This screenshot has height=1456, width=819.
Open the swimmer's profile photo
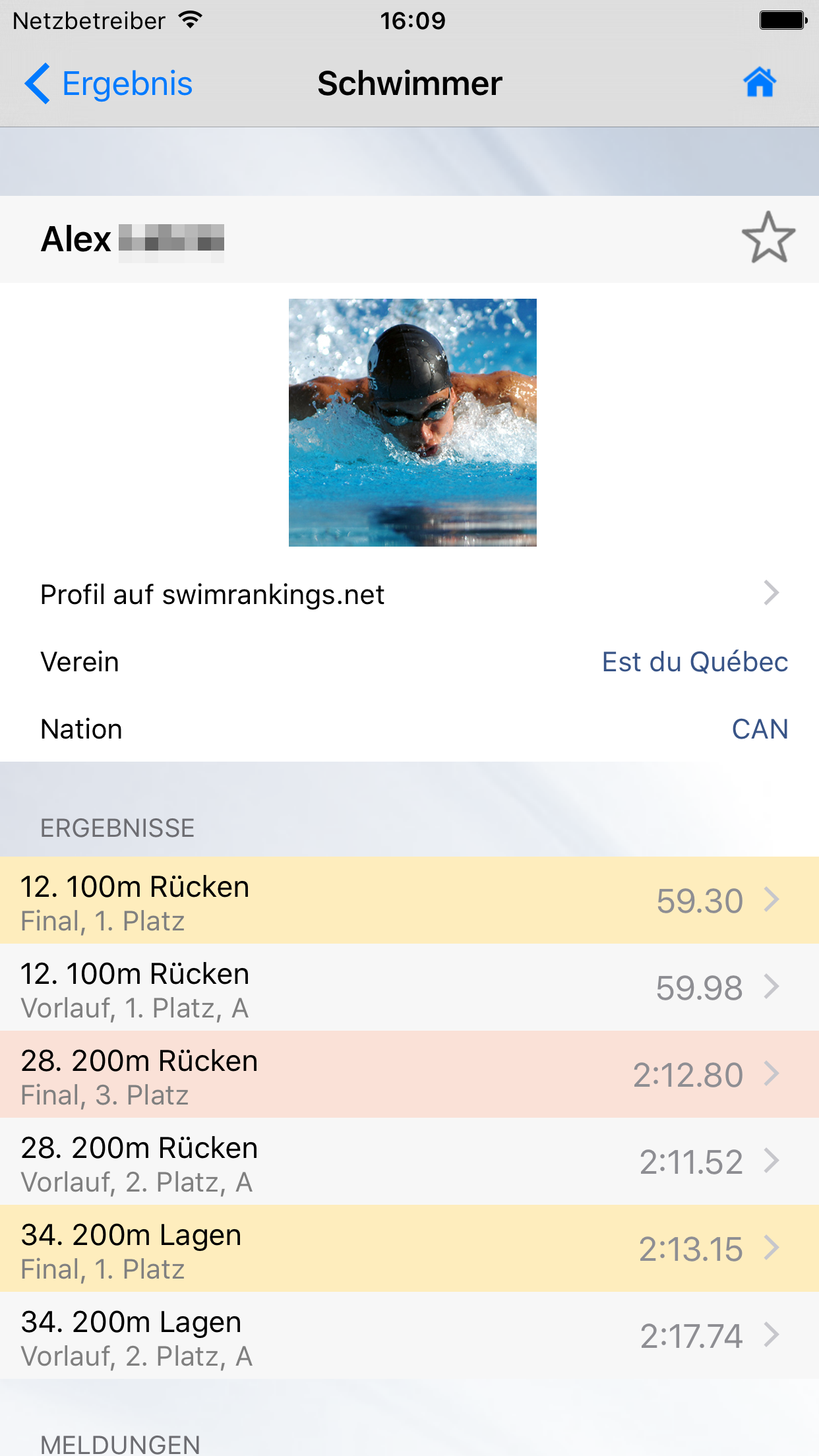pos(412,422)
